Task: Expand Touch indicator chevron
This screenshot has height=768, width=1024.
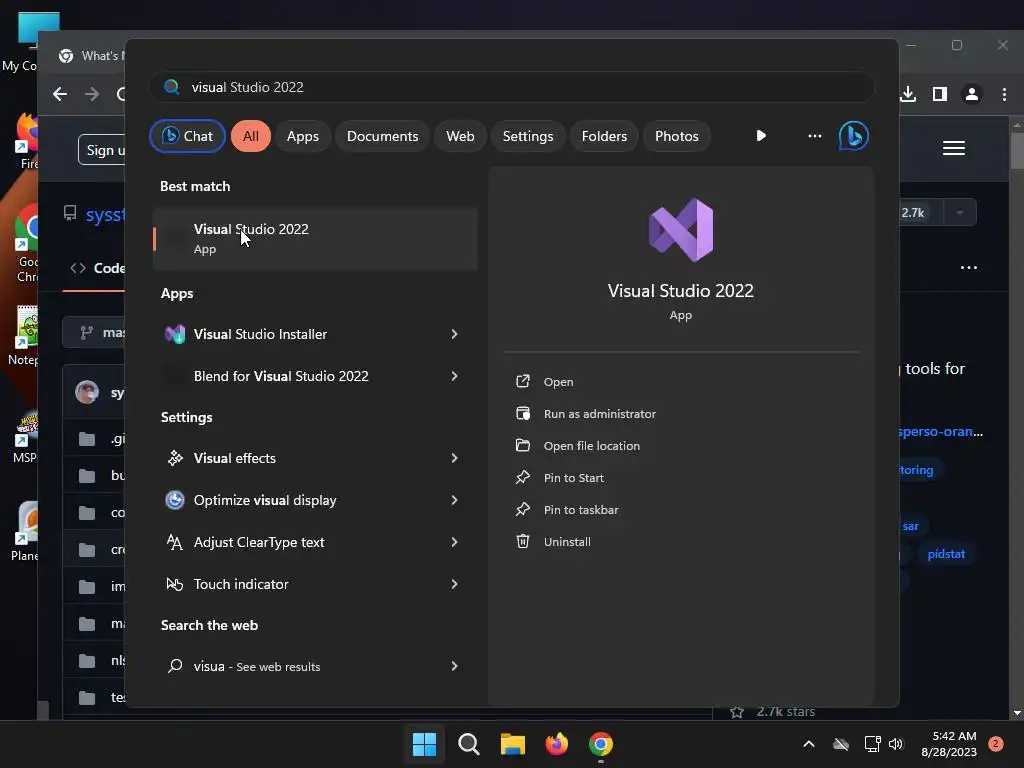Action: coord(454,584)
